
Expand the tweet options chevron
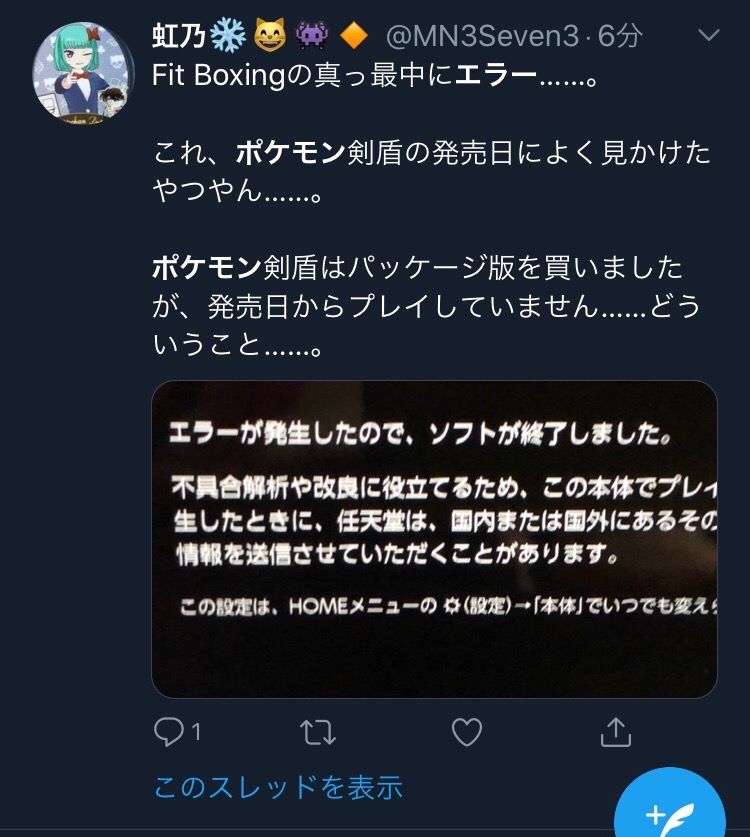(x=709, y=35)
